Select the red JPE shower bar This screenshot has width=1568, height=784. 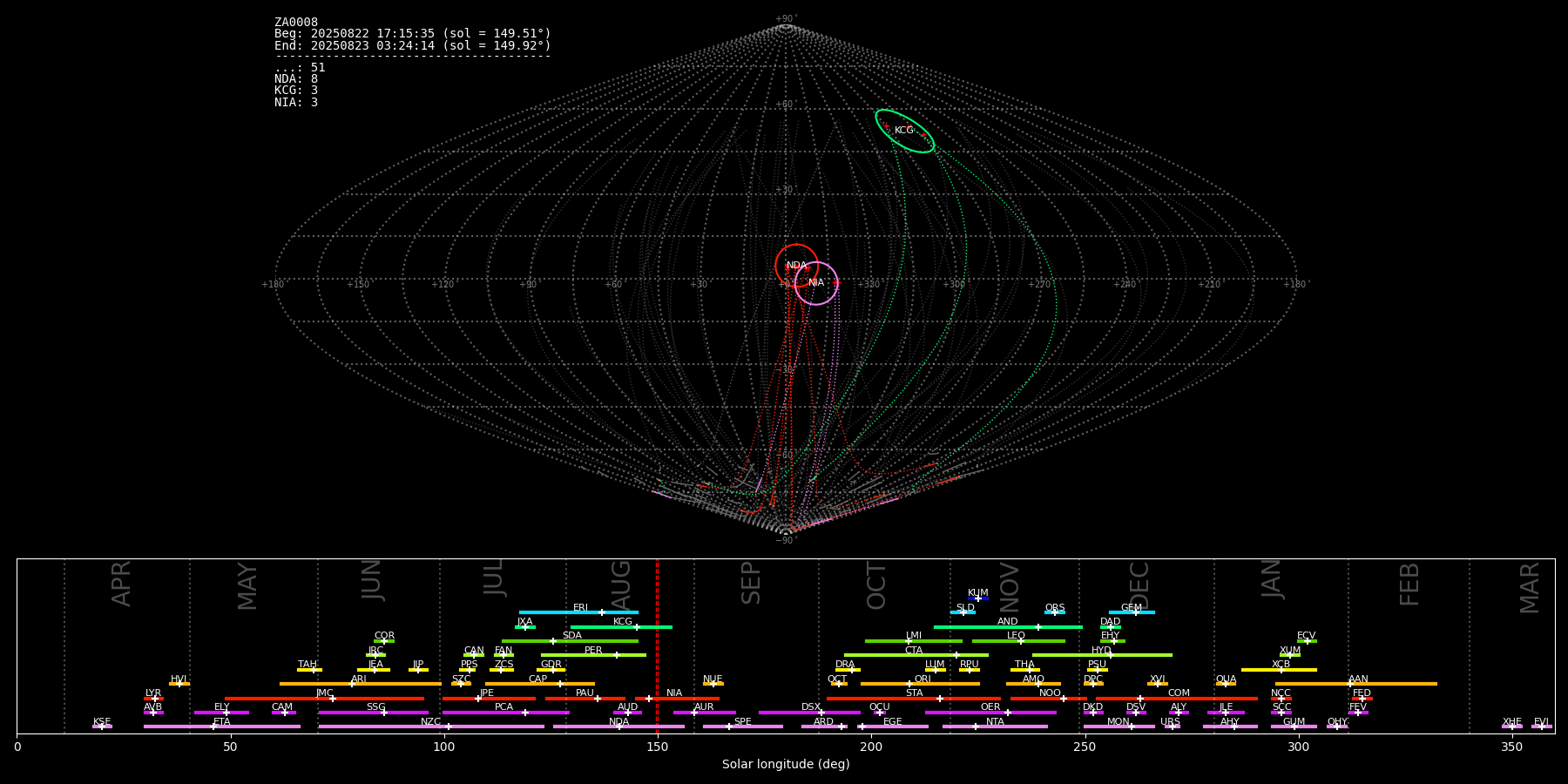[489, 698]
